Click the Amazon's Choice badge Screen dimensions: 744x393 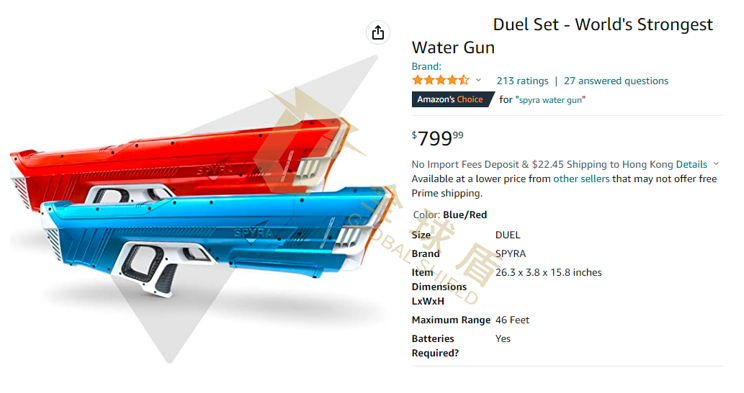(x=453, y=99)
